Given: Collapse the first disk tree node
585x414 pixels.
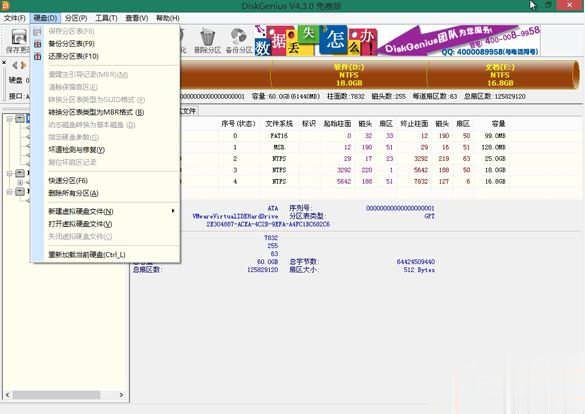Looking at the screenshot, I should coord(9,119).
